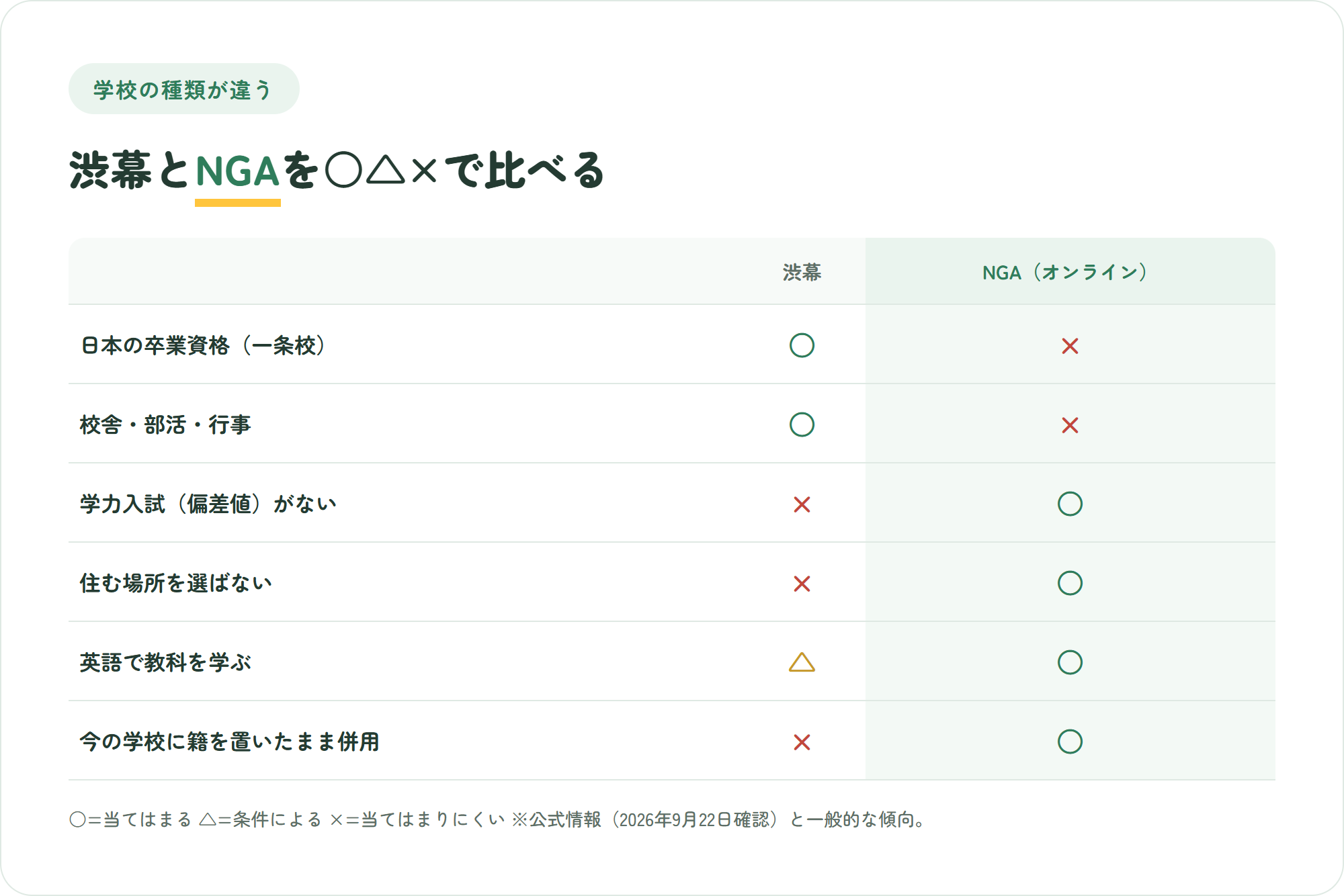Image resolution: width=1344 pixels, height=896 pixels.
Task: Click the NGA circle for 籍を置いたまま併用
Action: tap(1070, 742)
